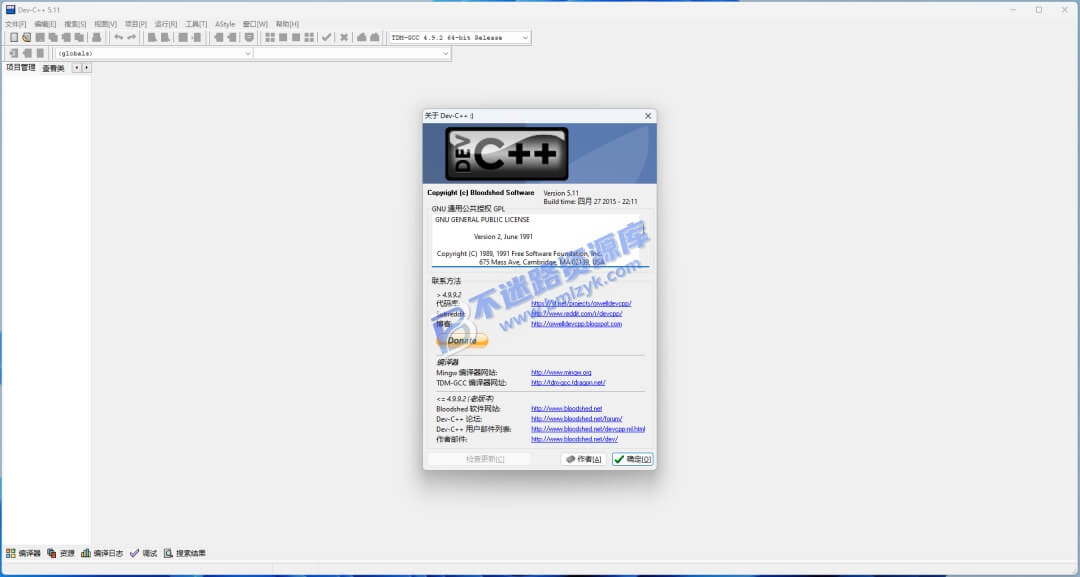Click the orange Donate button

(462, 341)
